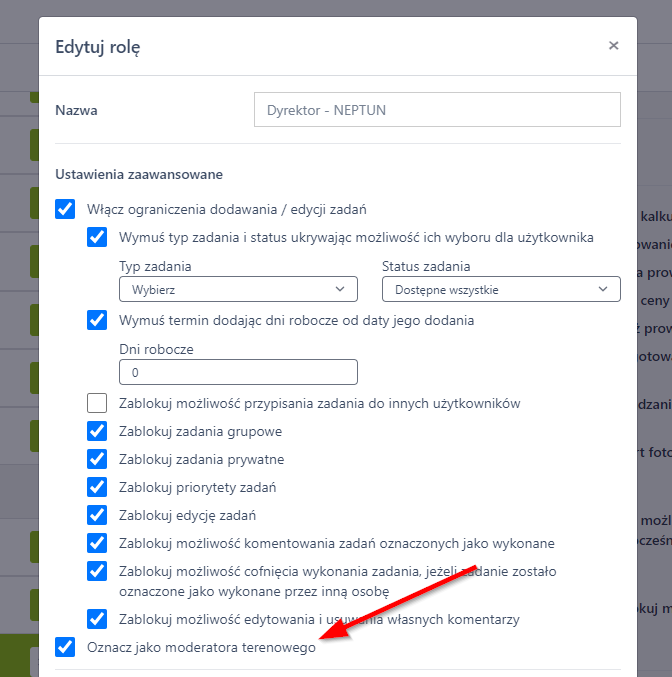Uncheck Włącz ograniczenia dodawania / edycji zadań

[66, 209]
